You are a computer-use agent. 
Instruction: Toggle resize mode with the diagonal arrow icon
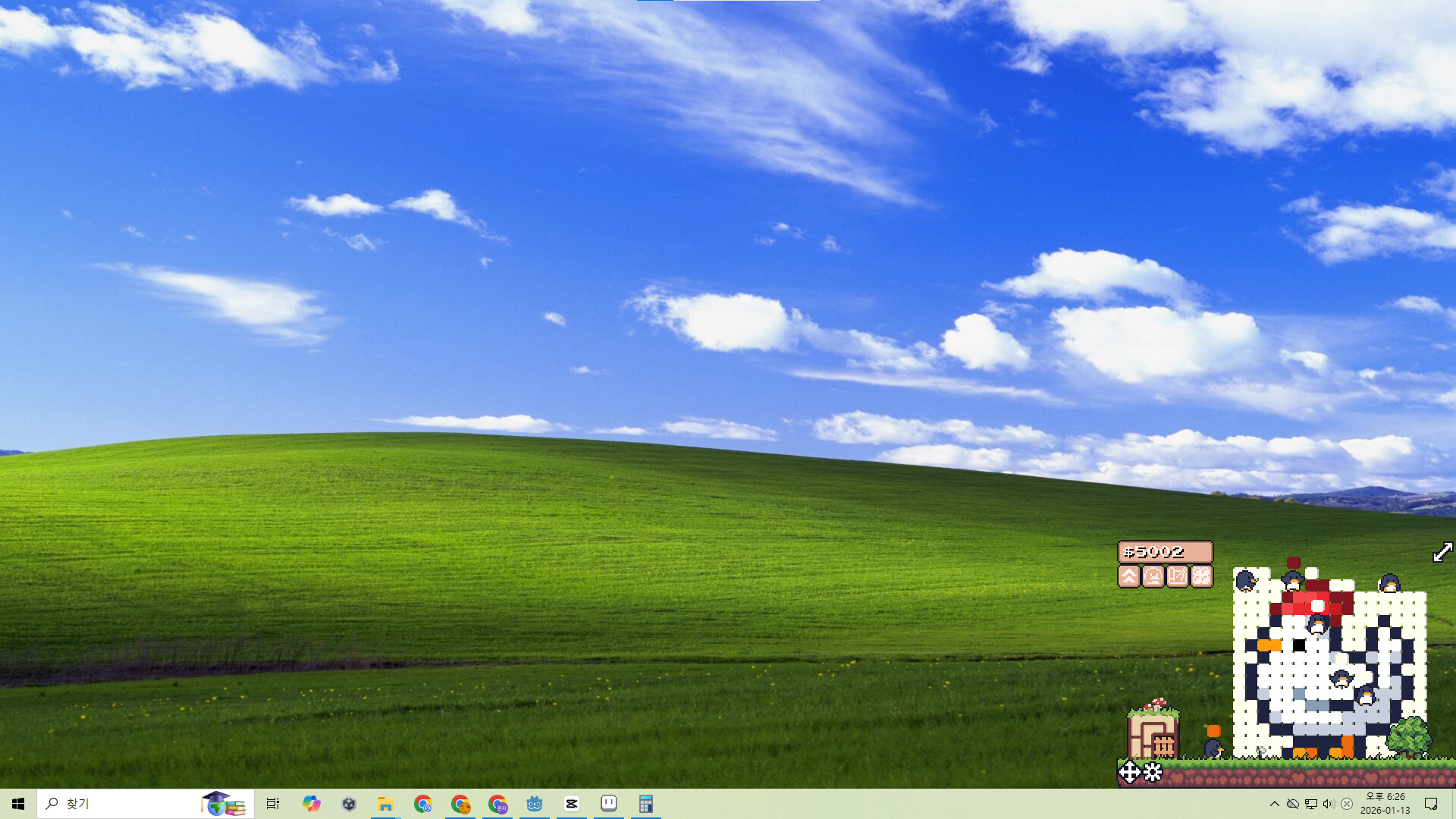pos(1442,553)
